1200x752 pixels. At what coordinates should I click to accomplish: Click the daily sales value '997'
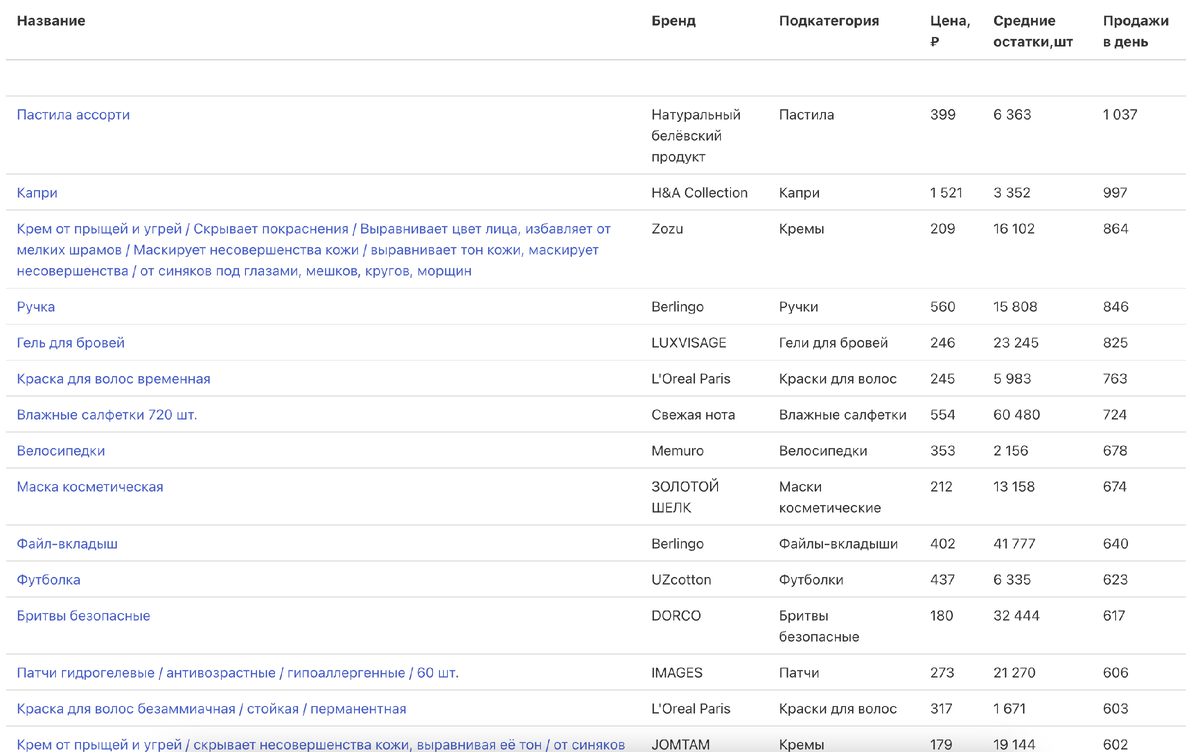point(1115,193)
